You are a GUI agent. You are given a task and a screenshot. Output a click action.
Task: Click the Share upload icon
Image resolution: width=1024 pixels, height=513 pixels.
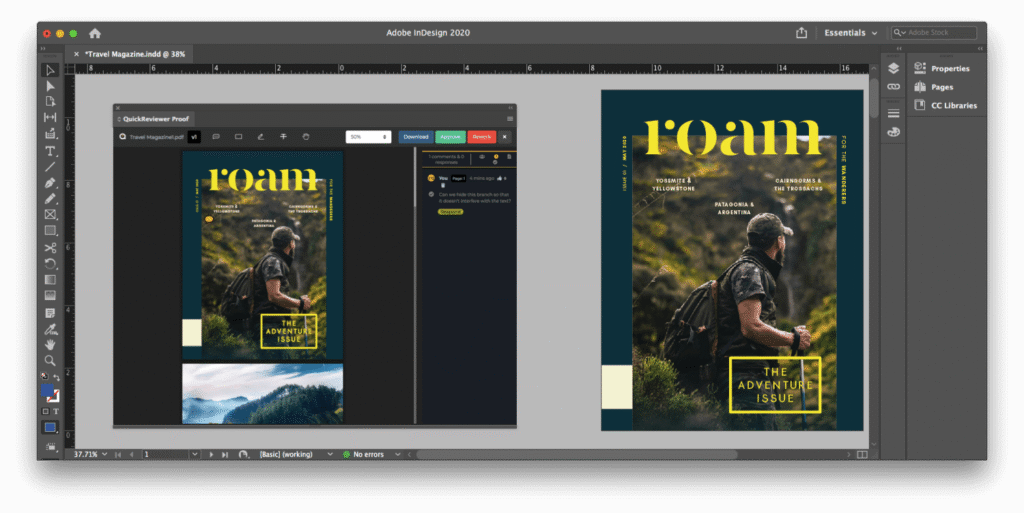pos(801,33)
